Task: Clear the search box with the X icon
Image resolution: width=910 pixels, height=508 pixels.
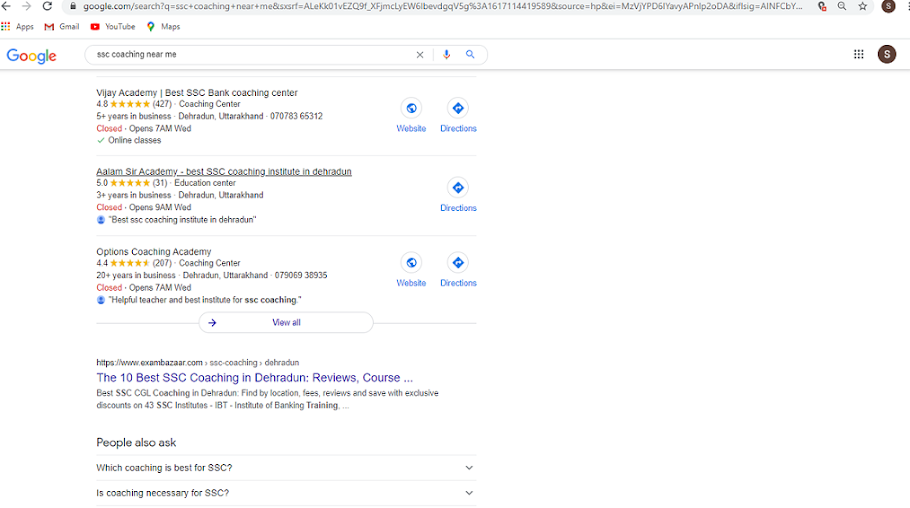Action: coord(420,55)
